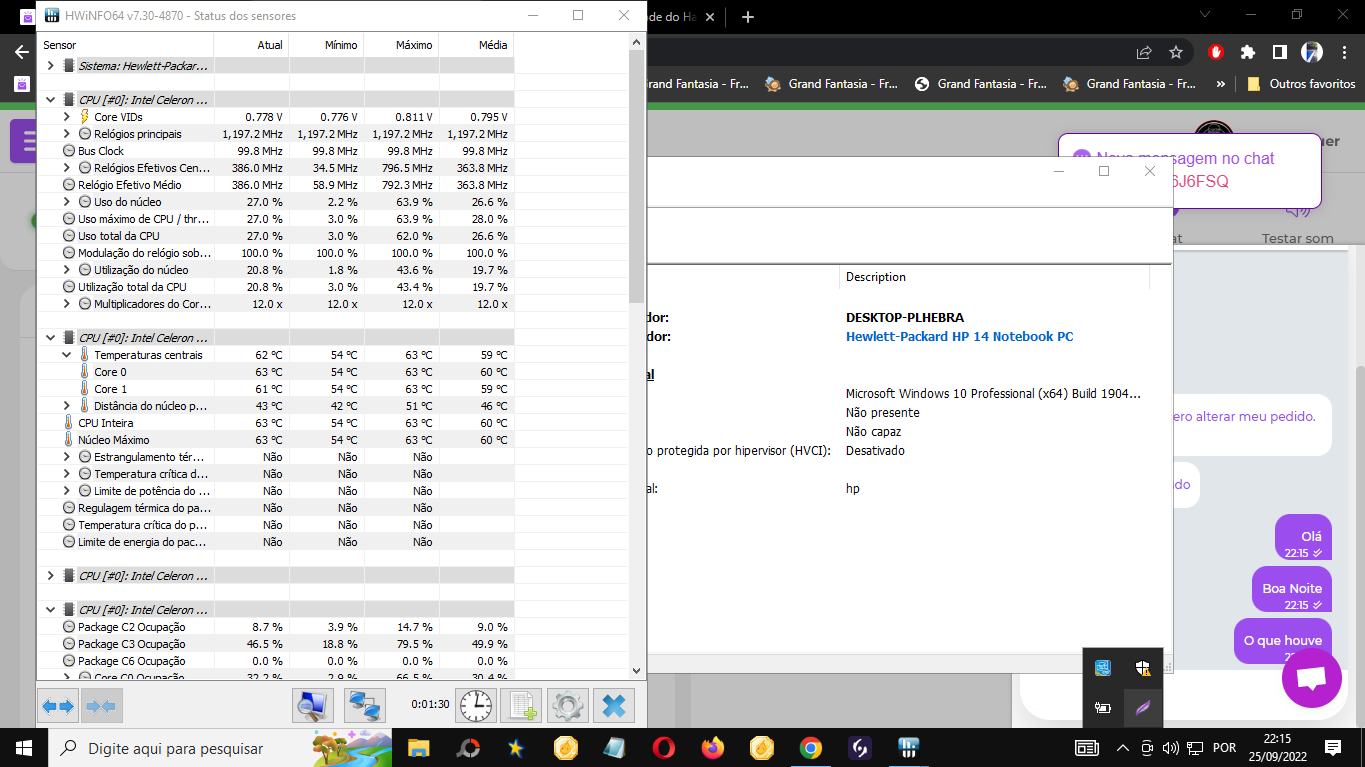Click the Máximo column header
This screenshot has width=1365, height=767.
click(401, 45)
